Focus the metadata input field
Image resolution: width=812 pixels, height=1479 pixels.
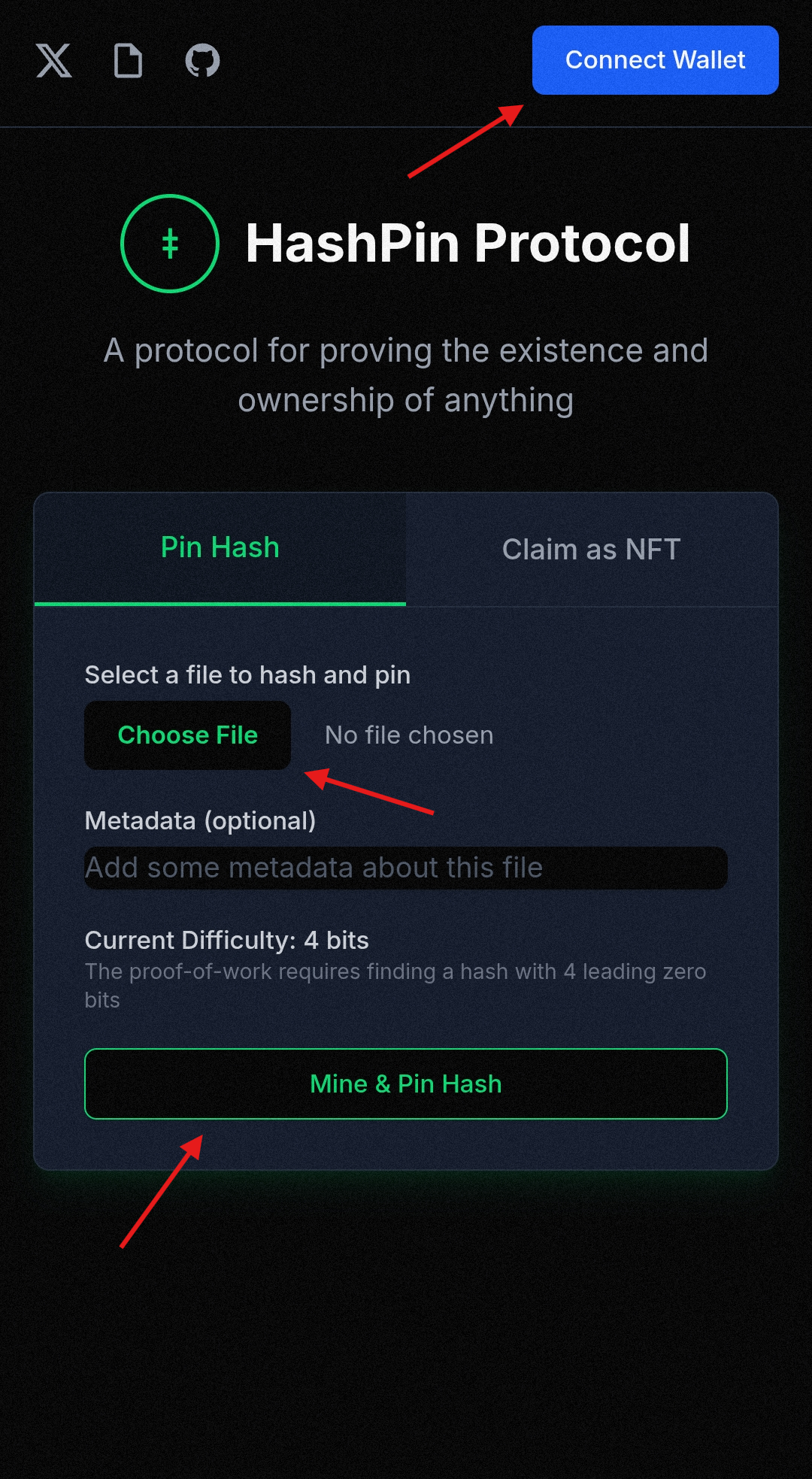click(406, 868)
